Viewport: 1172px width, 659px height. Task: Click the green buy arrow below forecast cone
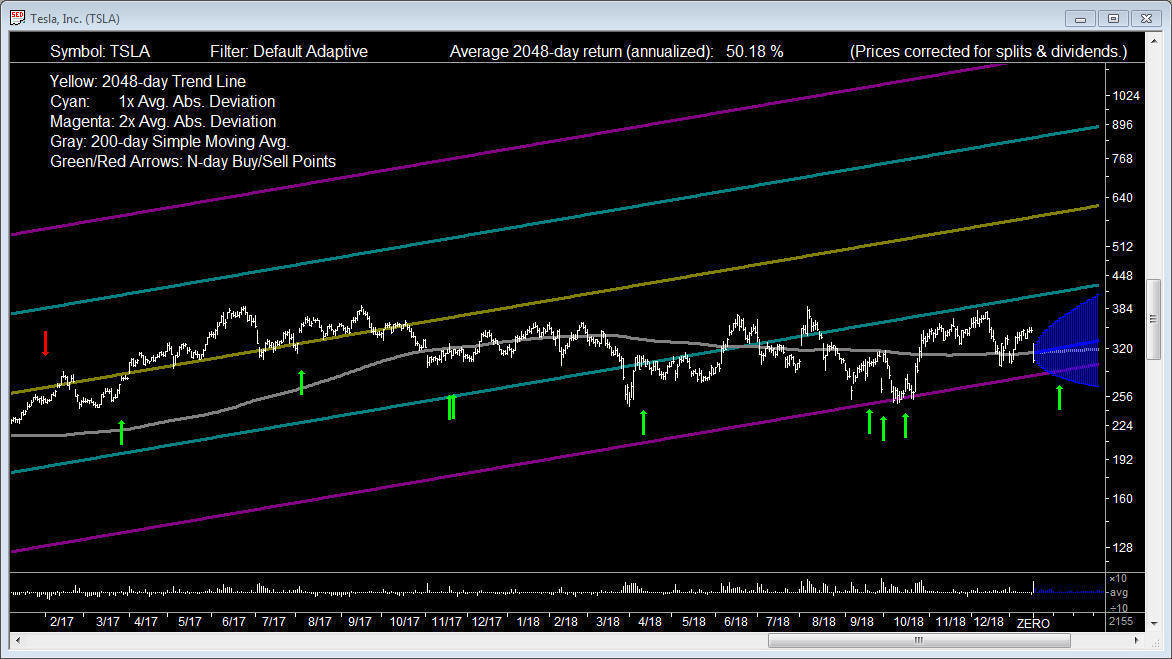1059,397
